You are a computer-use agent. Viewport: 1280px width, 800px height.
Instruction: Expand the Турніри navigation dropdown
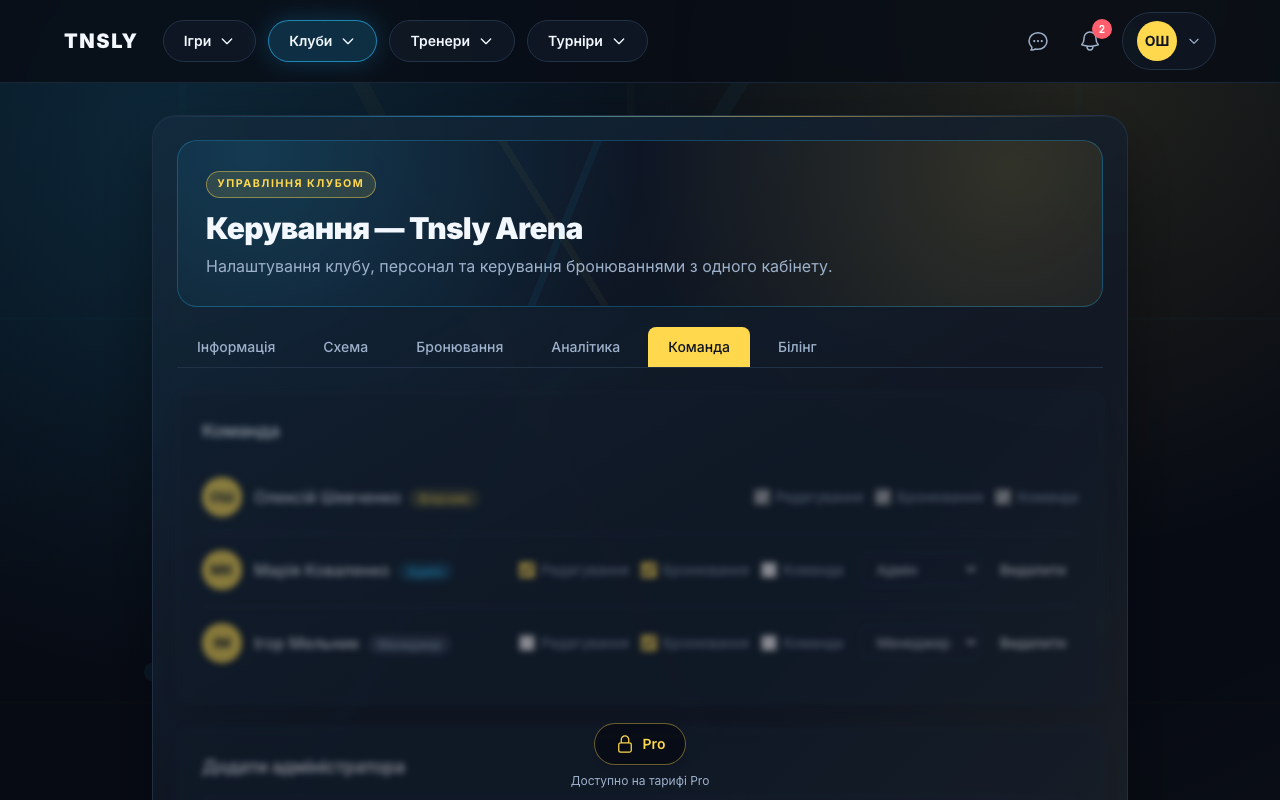(587, 41)
